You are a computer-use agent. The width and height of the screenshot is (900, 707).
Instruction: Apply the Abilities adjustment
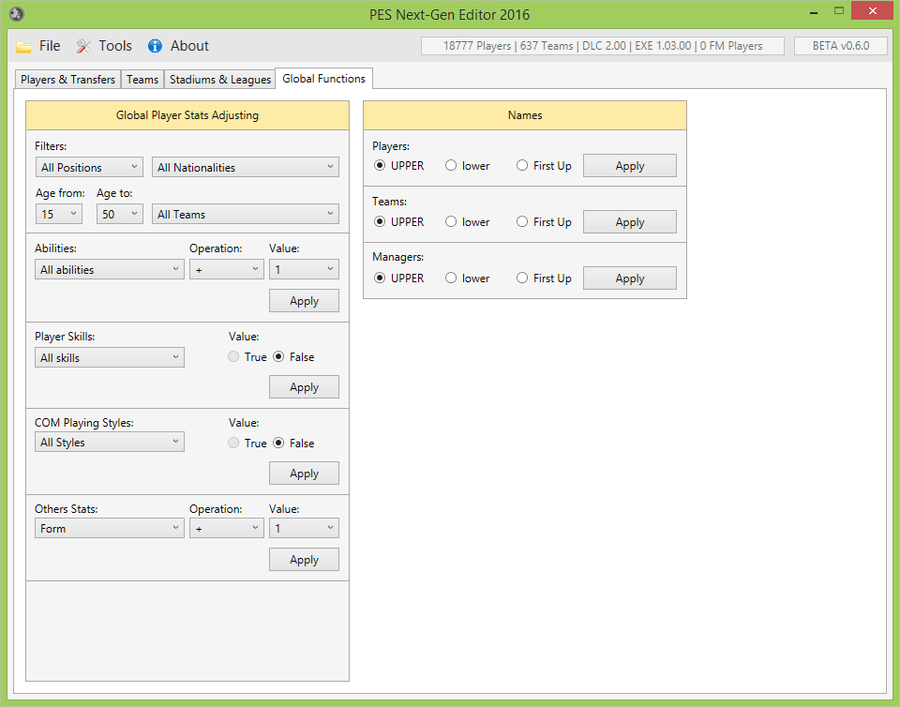(x=304, y=301)
